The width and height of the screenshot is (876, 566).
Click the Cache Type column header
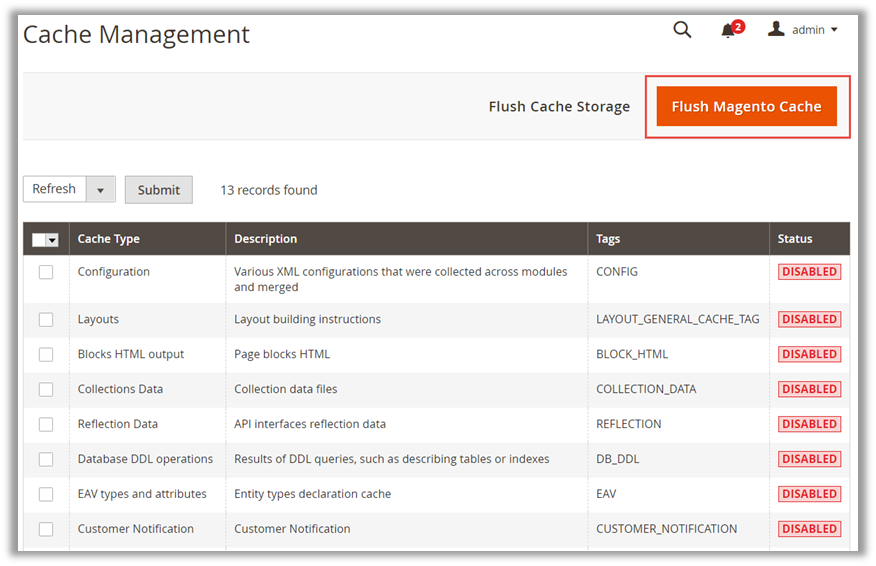click(109, 239)
